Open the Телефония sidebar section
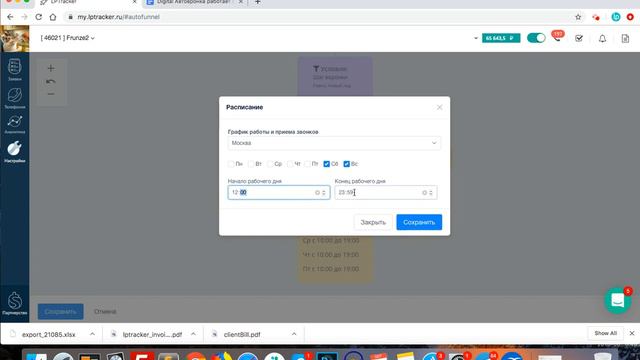Screen dimensions: 640x360 point(15,98)
